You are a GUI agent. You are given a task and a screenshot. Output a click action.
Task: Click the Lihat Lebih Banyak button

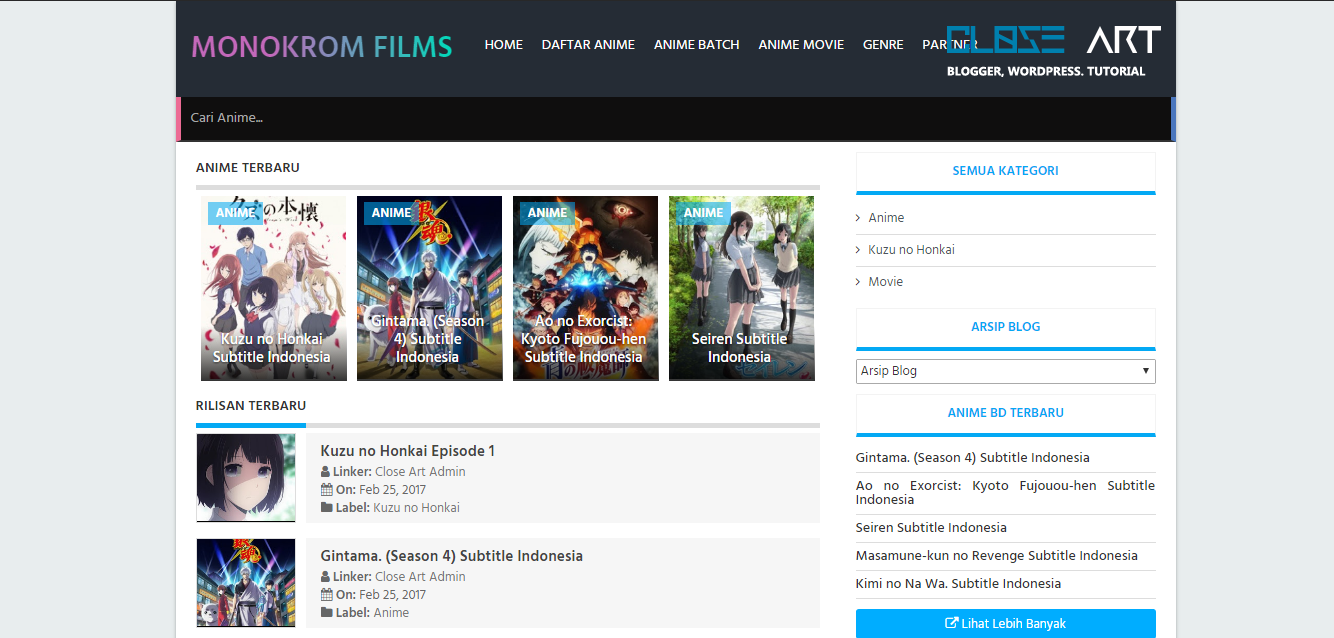[x=1006, y=624]
